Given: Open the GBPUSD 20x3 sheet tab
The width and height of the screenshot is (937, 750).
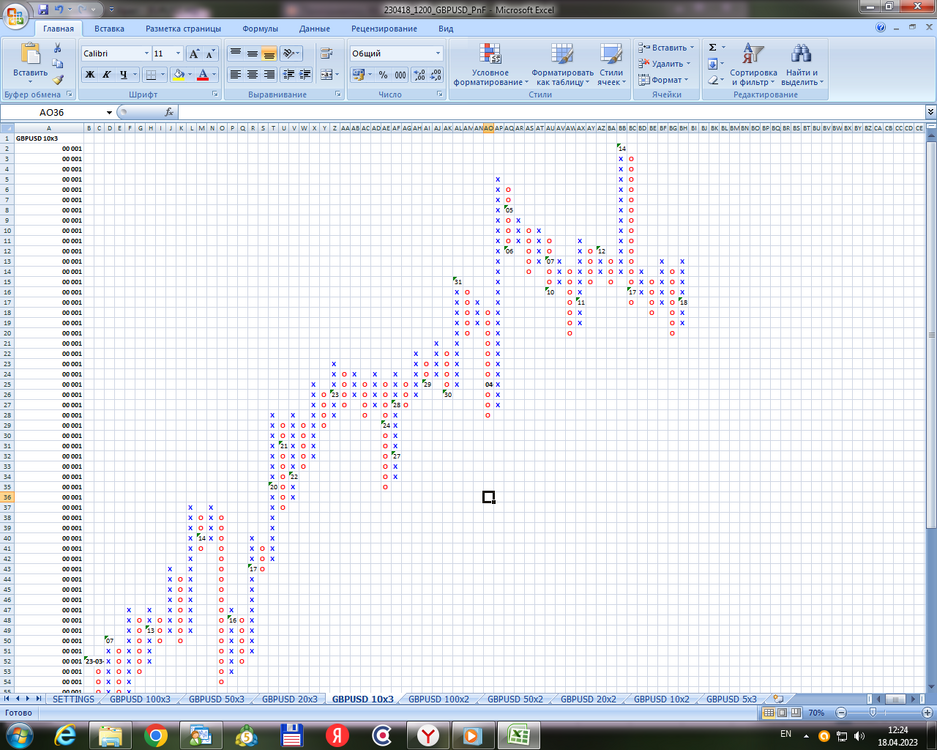Looking at the screenshot, I should tap(289, 699).
